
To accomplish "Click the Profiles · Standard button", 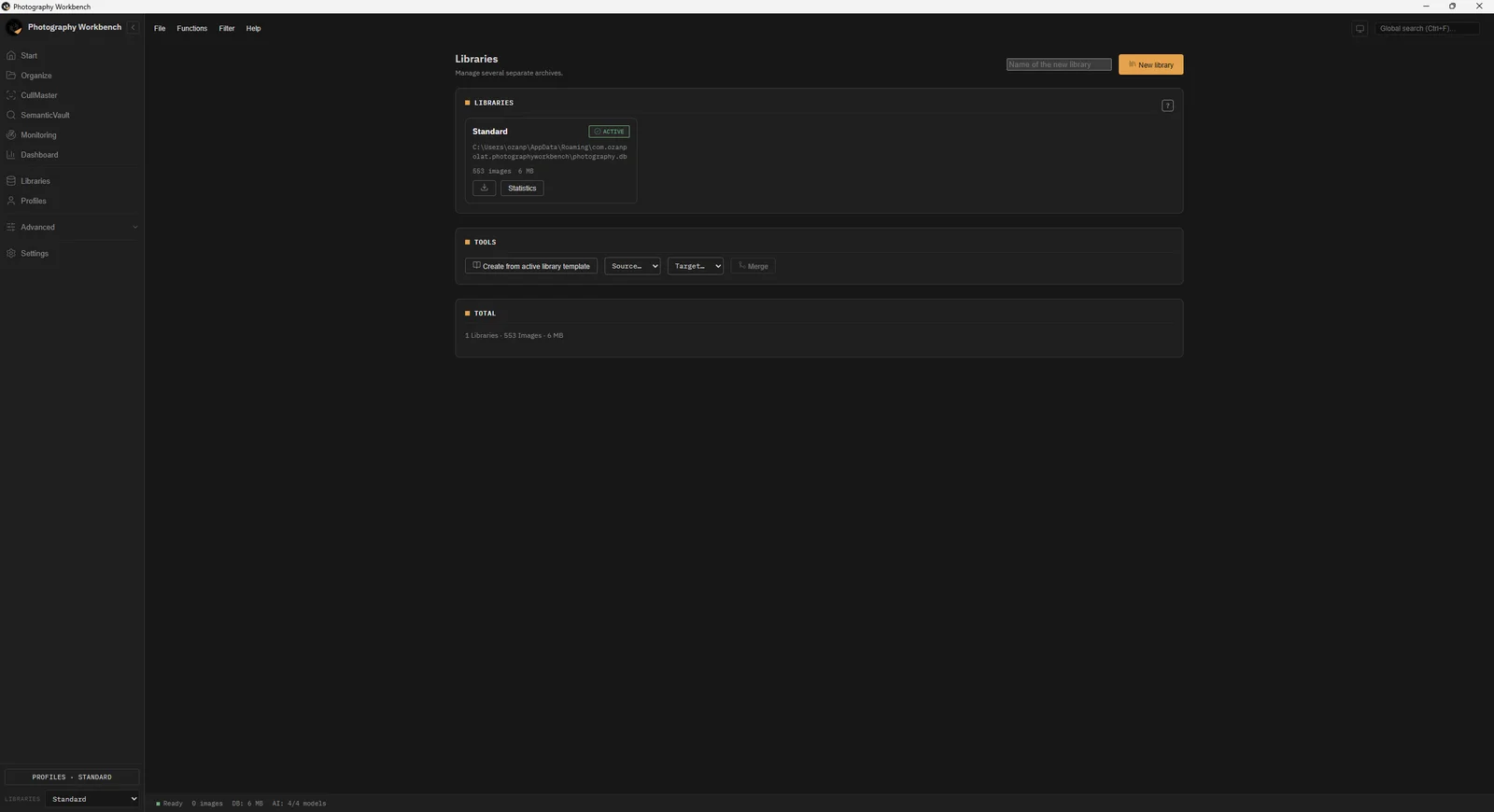I will tap(72, 777).
